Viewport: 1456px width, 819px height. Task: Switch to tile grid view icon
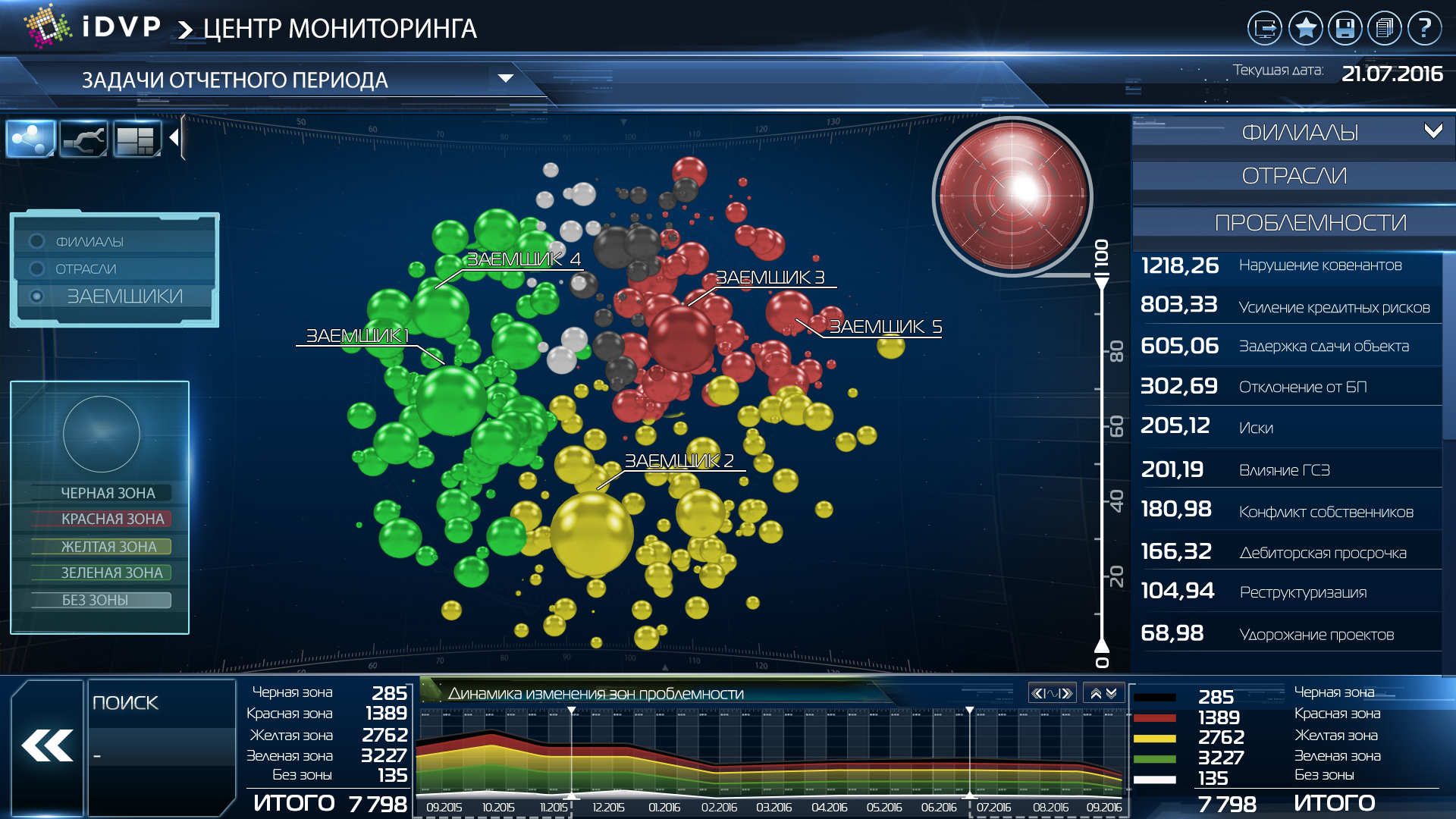pos(136,139)
